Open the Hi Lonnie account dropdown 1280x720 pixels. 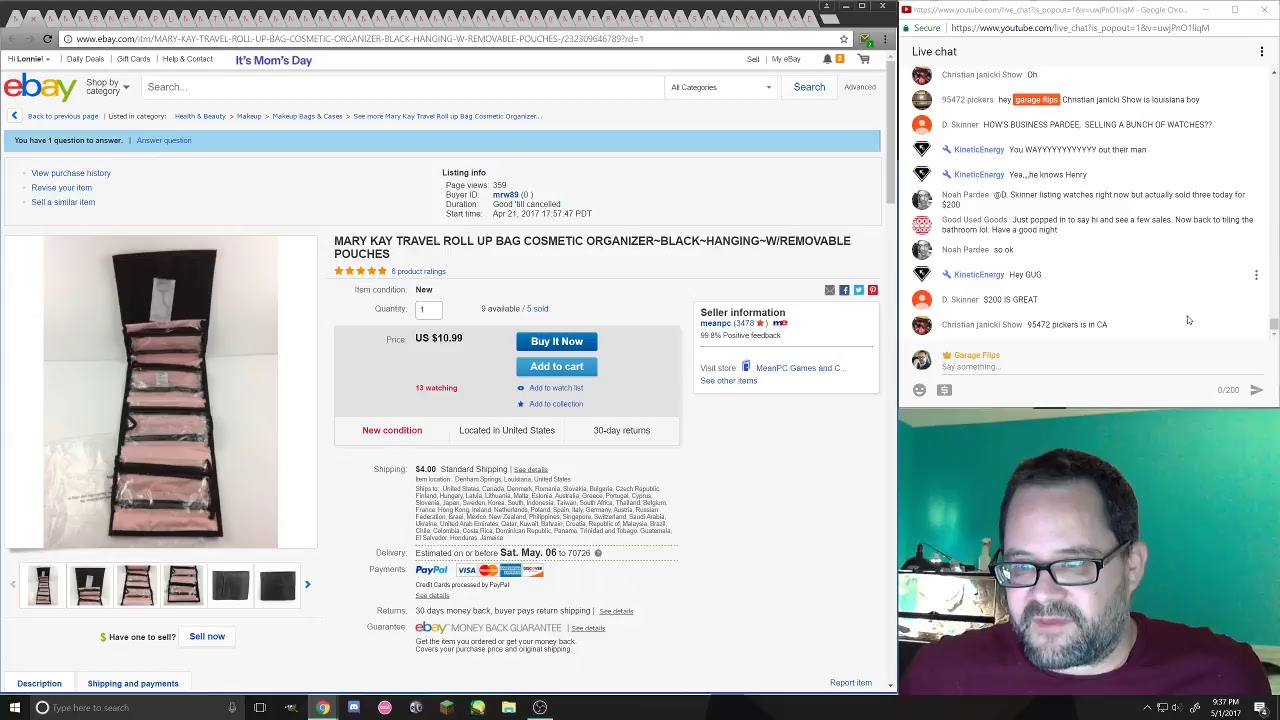(x=29, y=59)
